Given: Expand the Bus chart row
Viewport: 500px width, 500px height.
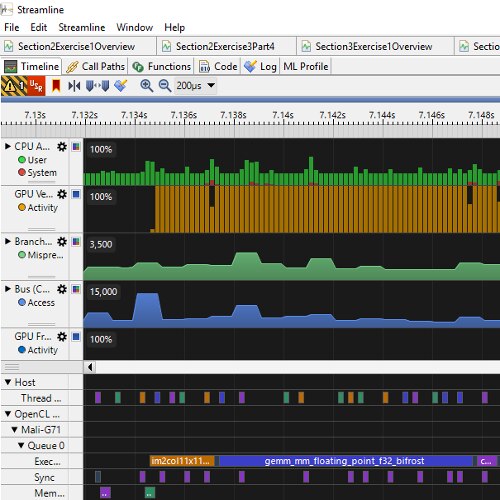Looking at the screenshot, I should pyautogui.click(x=8, y=289).
